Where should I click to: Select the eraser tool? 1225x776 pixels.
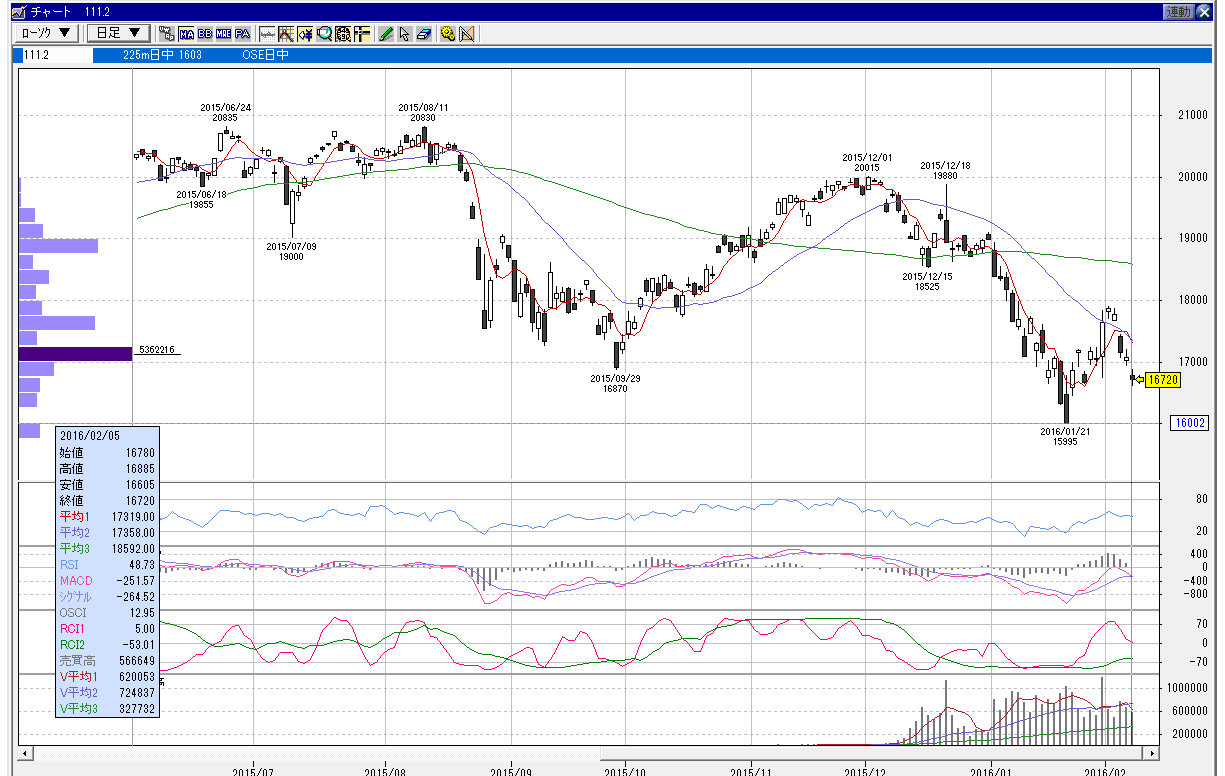pos(423,33)
